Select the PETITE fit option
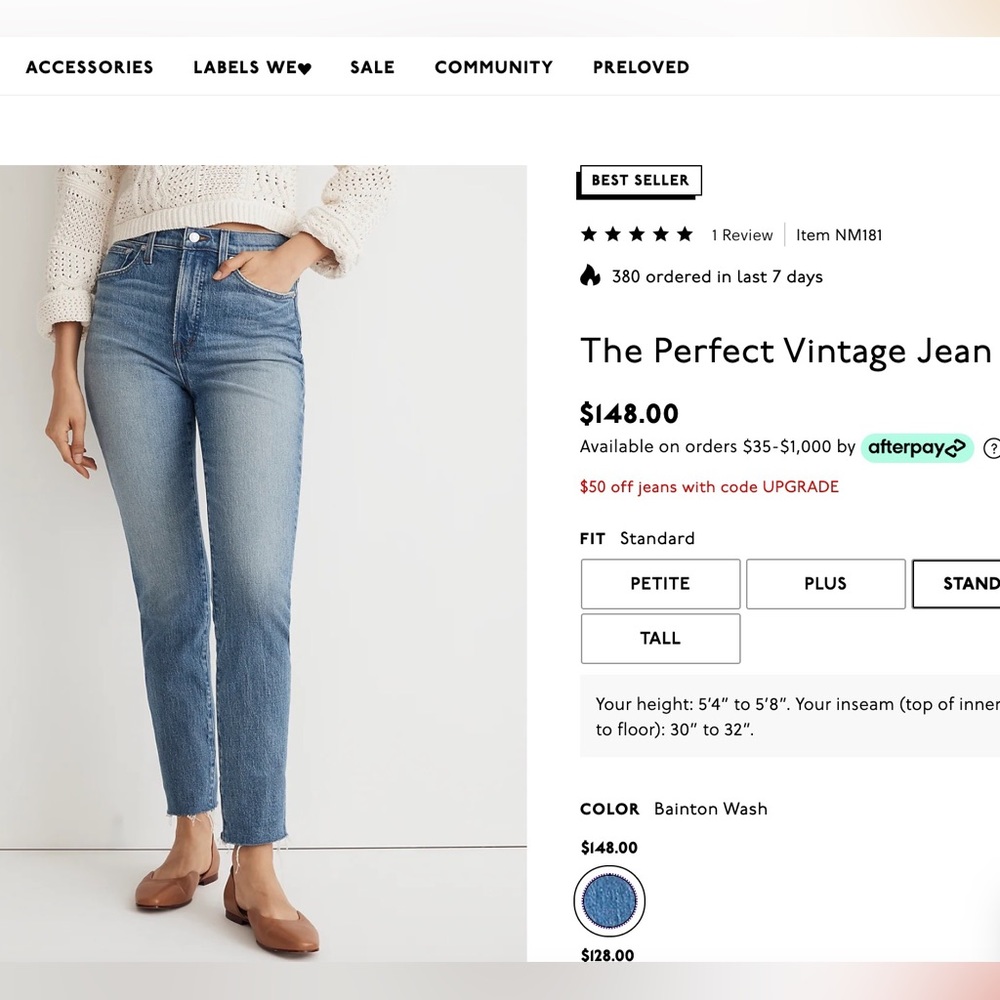1000x1000 pixels. click(659, 584)
